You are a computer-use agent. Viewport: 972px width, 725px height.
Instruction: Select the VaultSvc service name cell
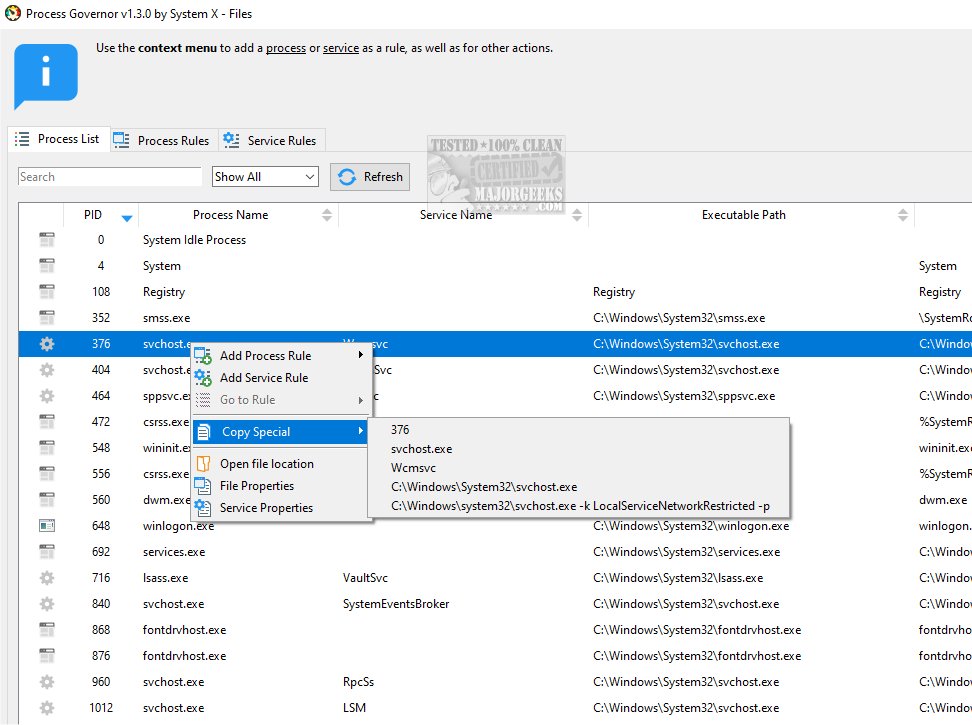tap(365, 578)
